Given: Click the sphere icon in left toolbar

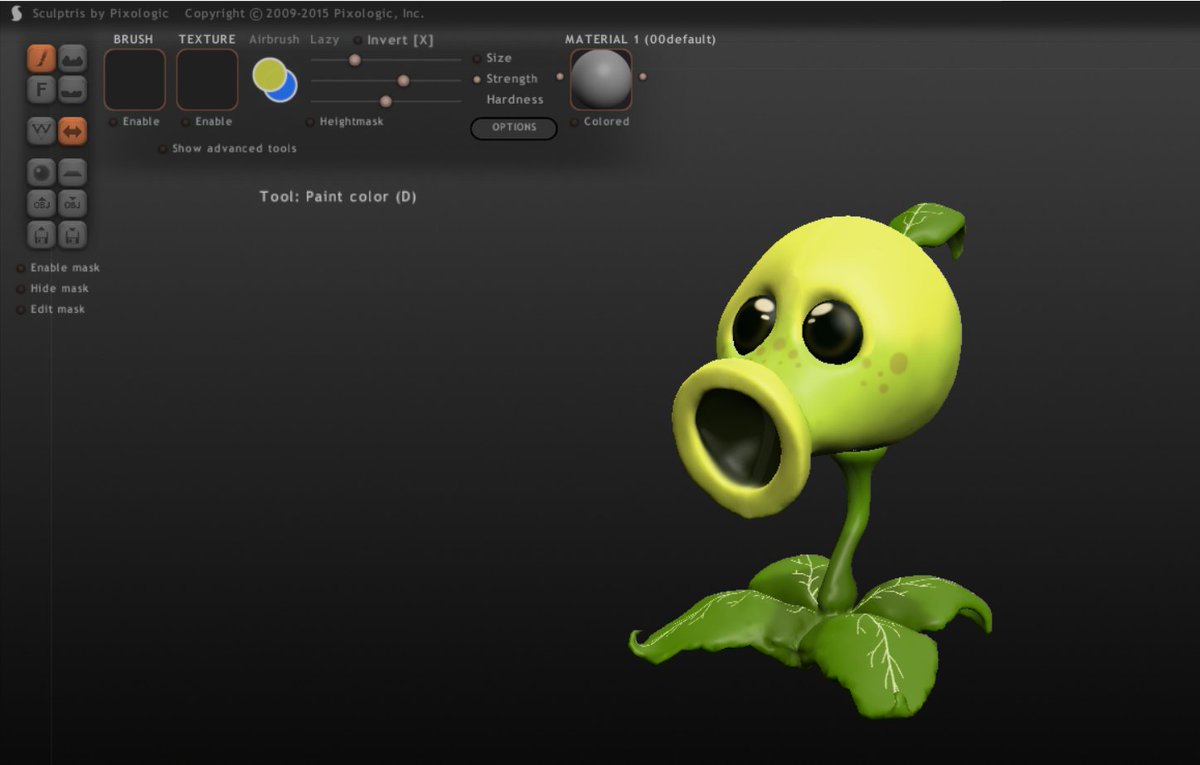Looking at the screenshot, I should (41, 172).
